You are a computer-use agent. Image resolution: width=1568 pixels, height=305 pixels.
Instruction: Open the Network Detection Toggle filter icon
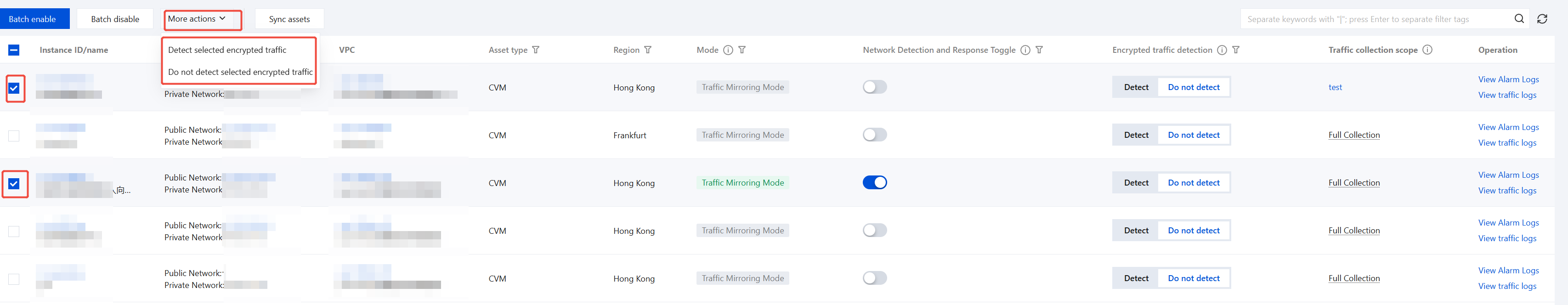pyautogui.click(x=1039, y=50)
